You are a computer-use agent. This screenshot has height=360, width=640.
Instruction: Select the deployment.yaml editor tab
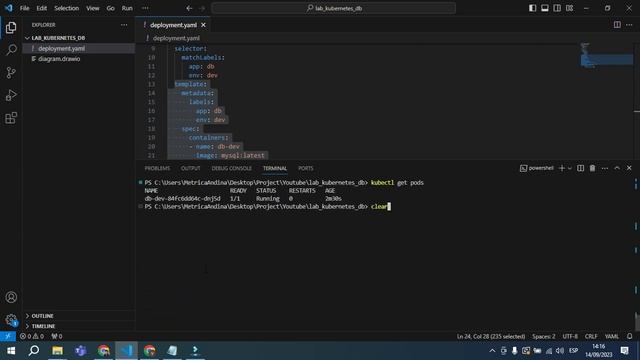[x=173, y=25]
